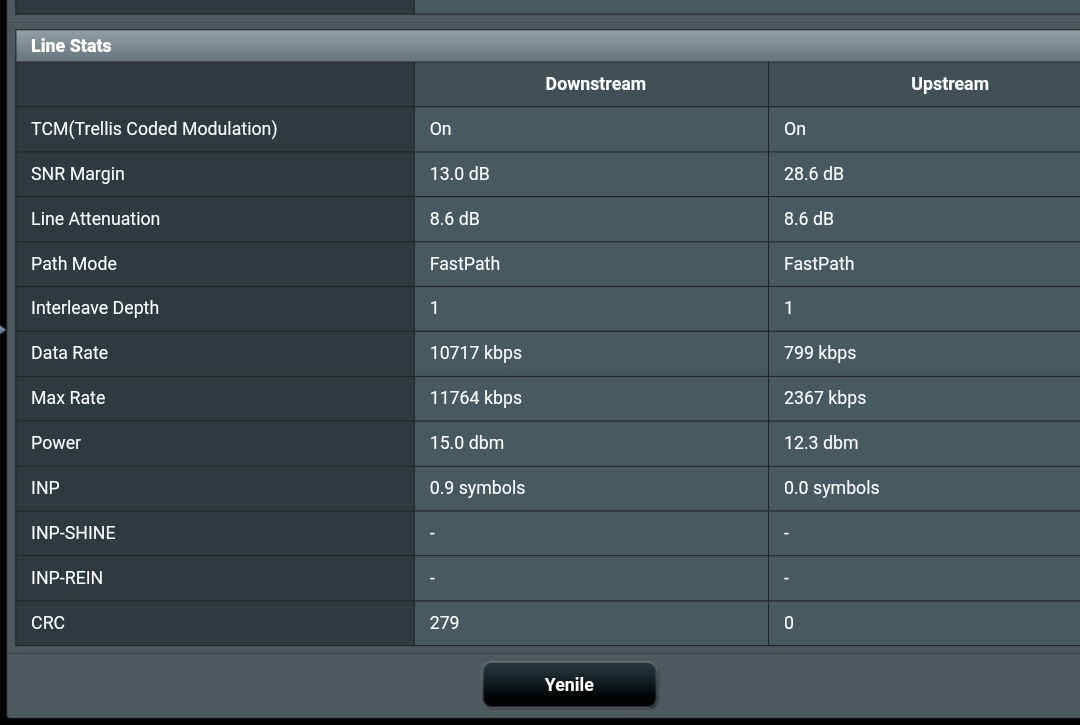Click downstream INP value 0.9 symbols
This screenshot has height=725, width=1080.
click(x=477, y=488)
